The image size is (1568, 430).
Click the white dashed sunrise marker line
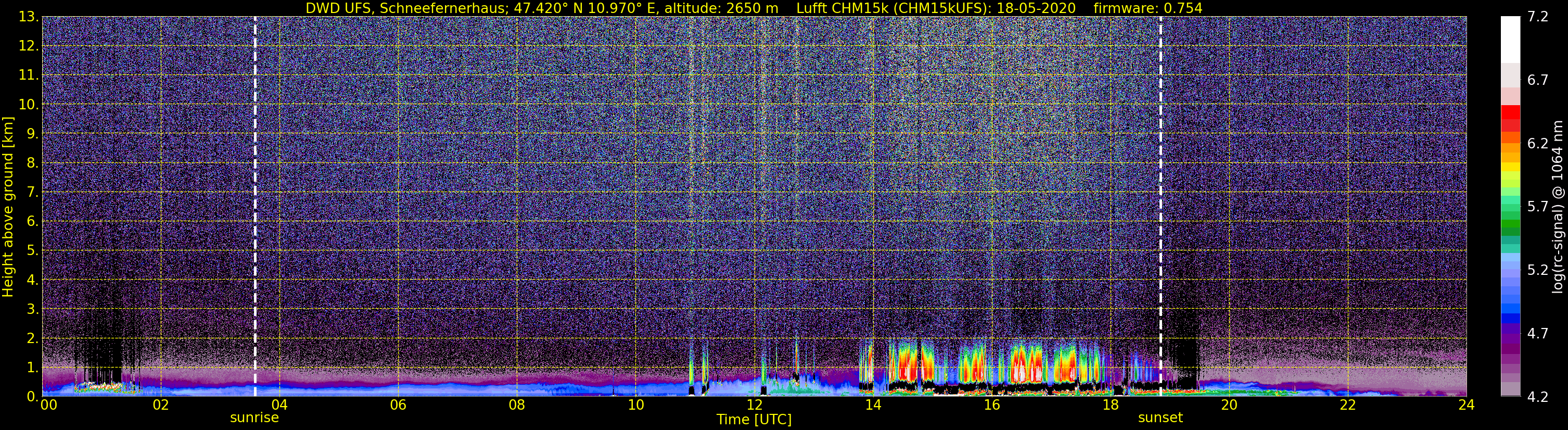point(255,207)
